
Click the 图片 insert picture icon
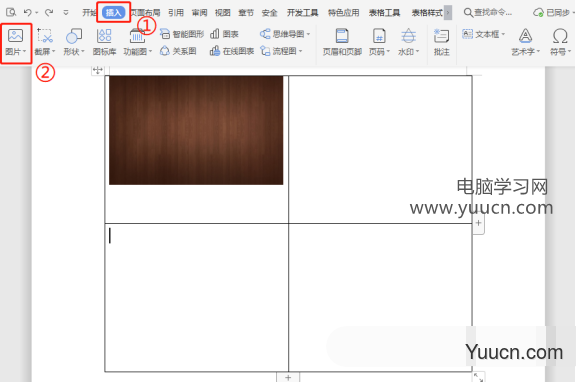[15, 36]
